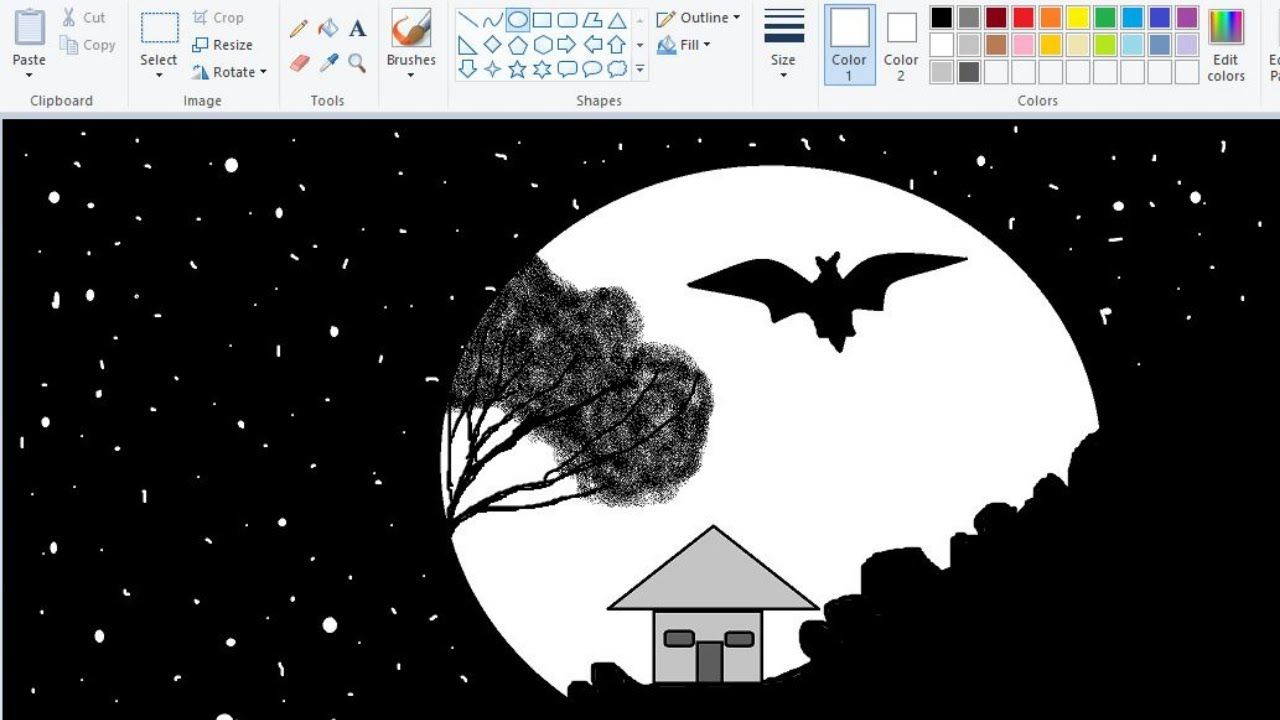
Task: Expand the shape Fill dropdown
Action: 706,45
